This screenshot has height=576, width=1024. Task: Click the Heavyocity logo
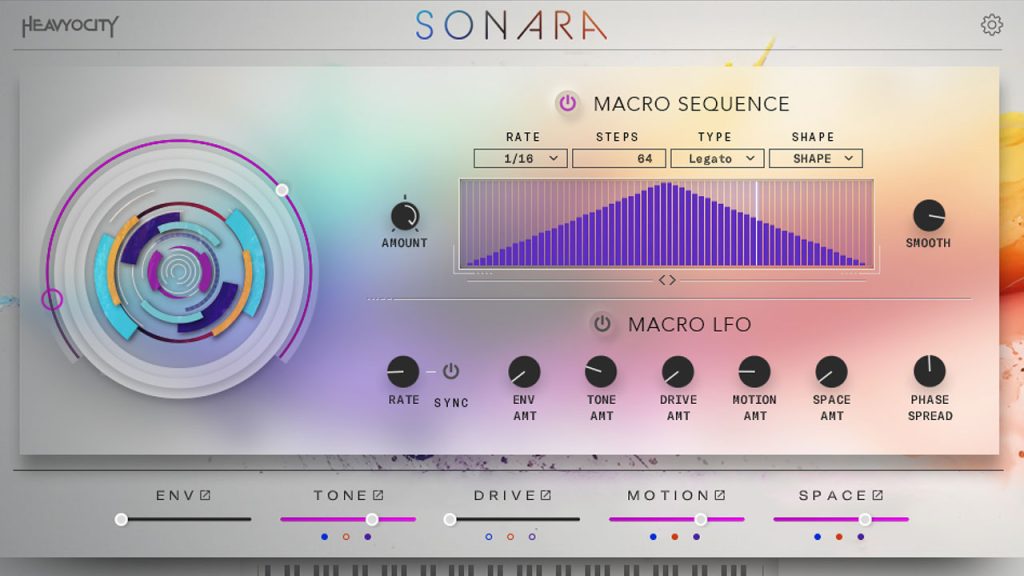70,26
